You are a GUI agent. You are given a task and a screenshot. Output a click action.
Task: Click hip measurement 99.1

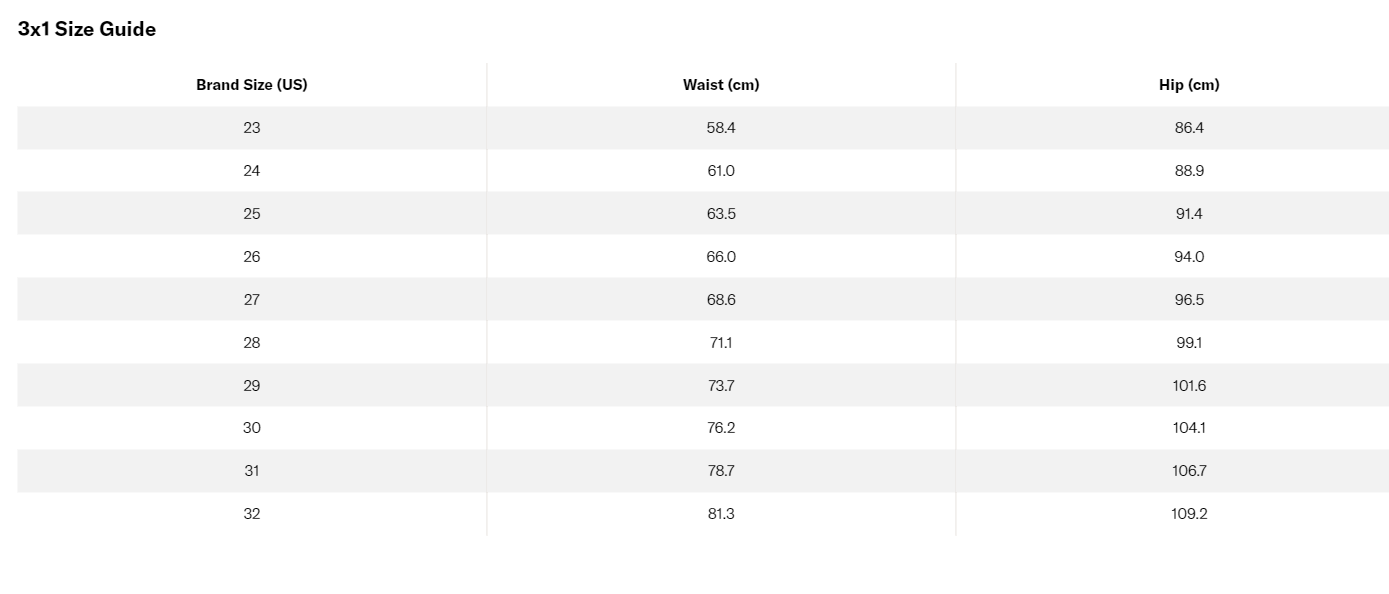click(x=1189, y=343)
